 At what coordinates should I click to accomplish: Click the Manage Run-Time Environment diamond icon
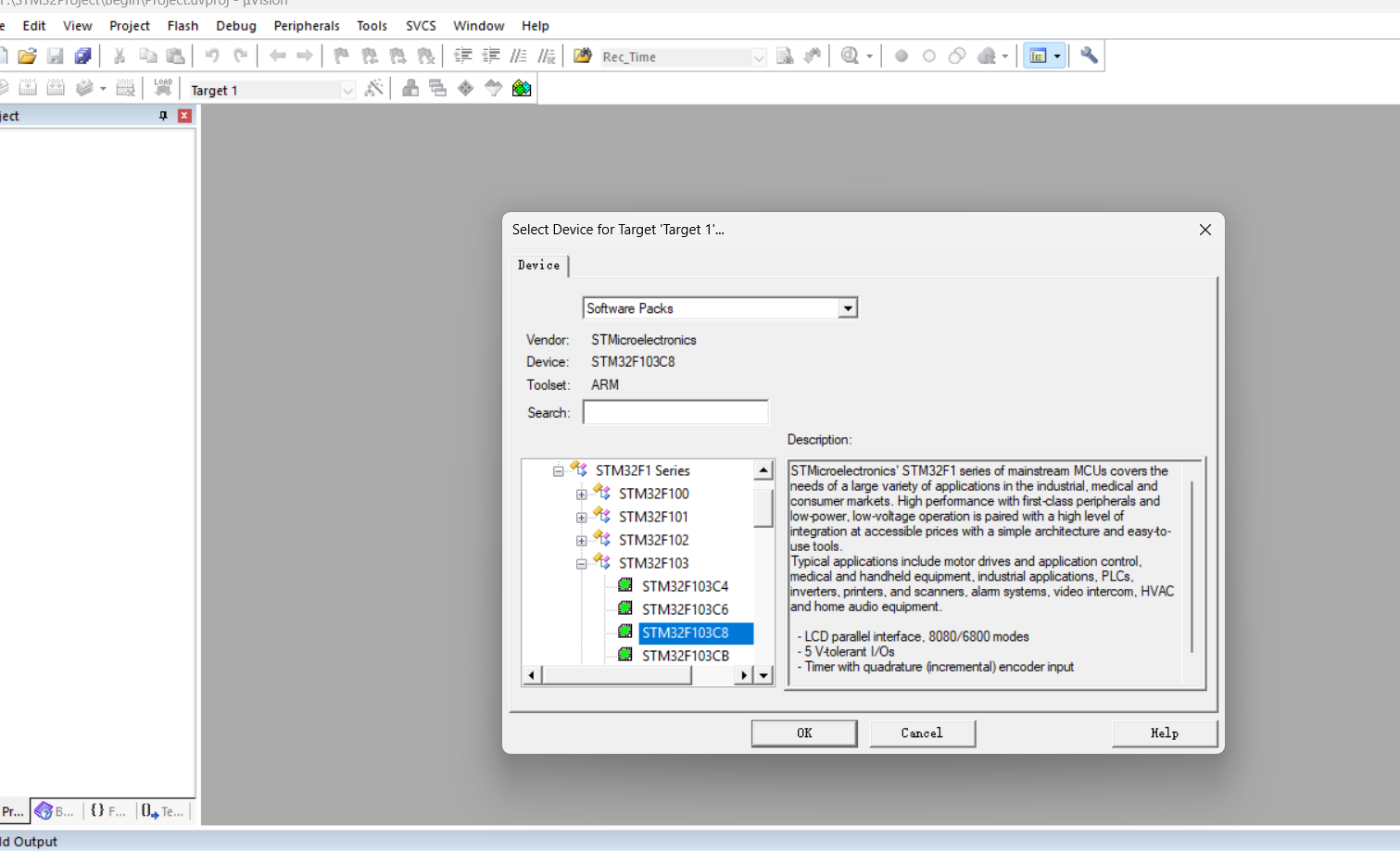click(x=465, y=88)
